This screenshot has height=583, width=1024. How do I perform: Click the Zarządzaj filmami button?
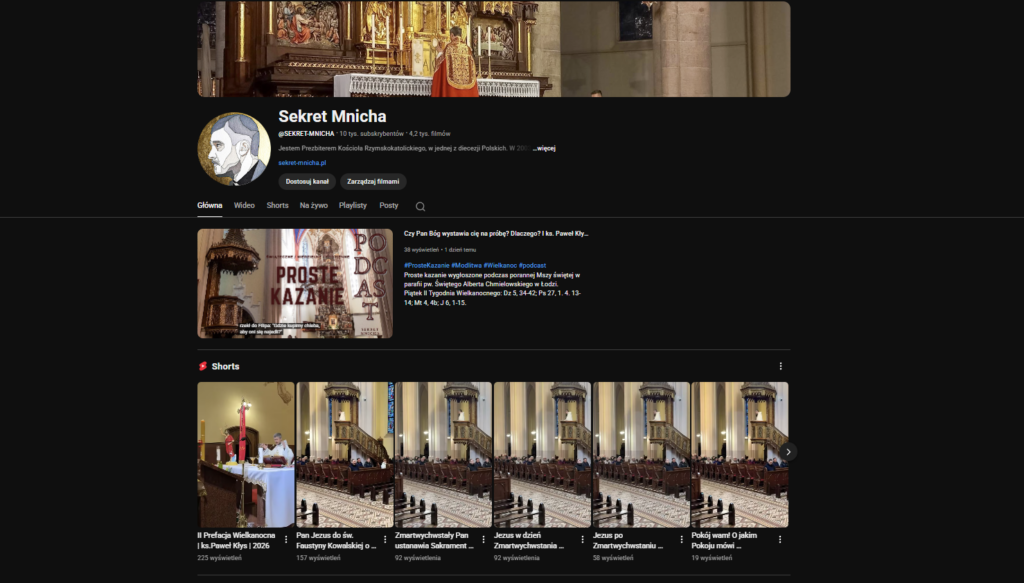[373, 181]
